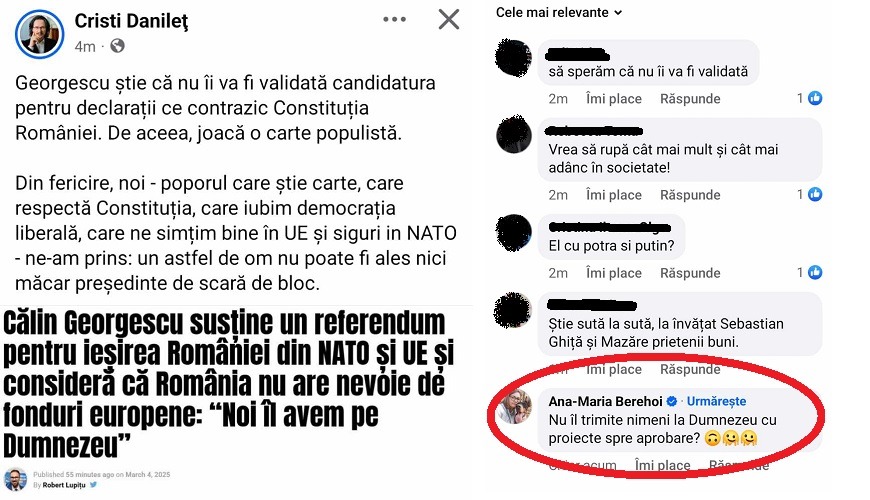This screenshot has height=500, width=870.
Task: Expand the Cele mai relevante sort dropdown
Action: click(559, 12)
